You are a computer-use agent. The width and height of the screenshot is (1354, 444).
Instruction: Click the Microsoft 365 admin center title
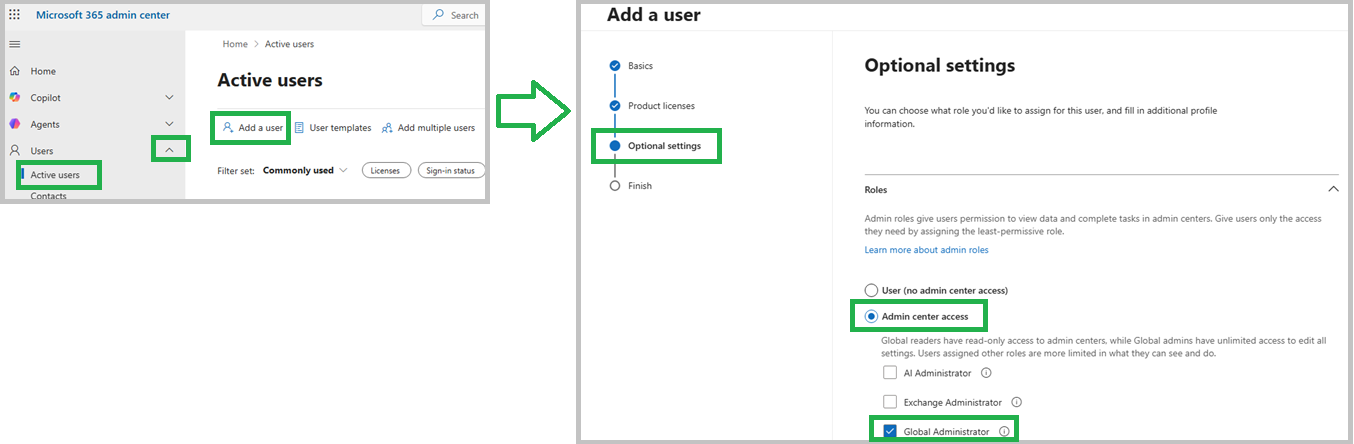103,15
